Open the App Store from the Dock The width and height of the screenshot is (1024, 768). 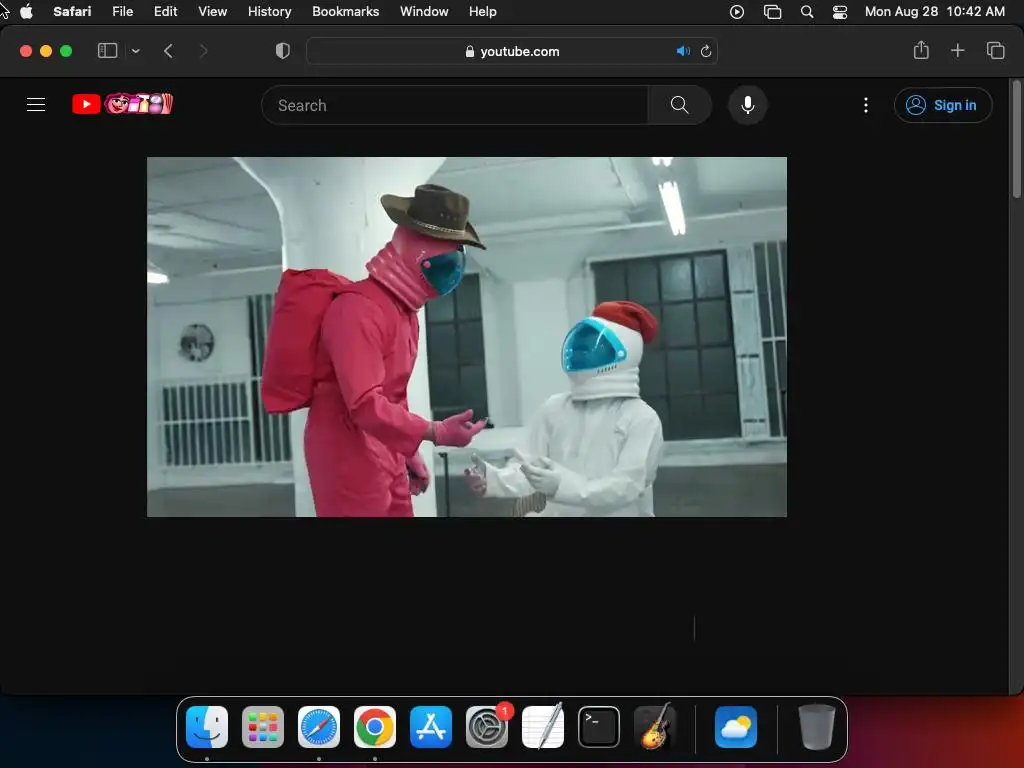[431, 727]
